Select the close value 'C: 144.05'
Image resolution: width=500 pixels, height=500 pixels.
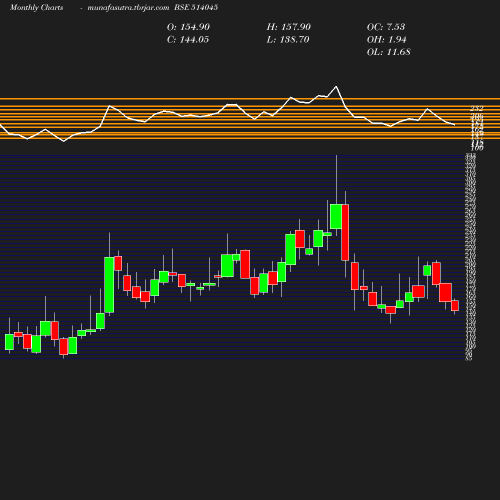click(x=188, y=40)
